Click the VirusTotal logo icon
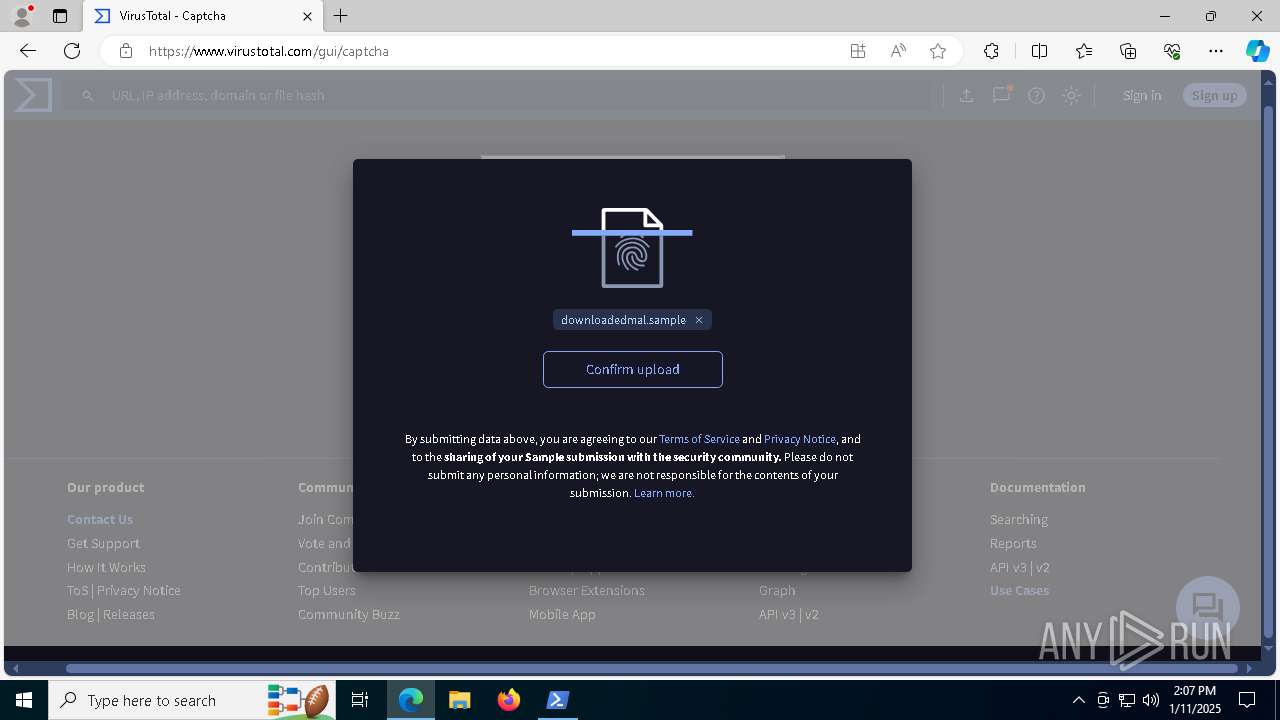This screenshot has width=1280, height=720. point(33,95)
